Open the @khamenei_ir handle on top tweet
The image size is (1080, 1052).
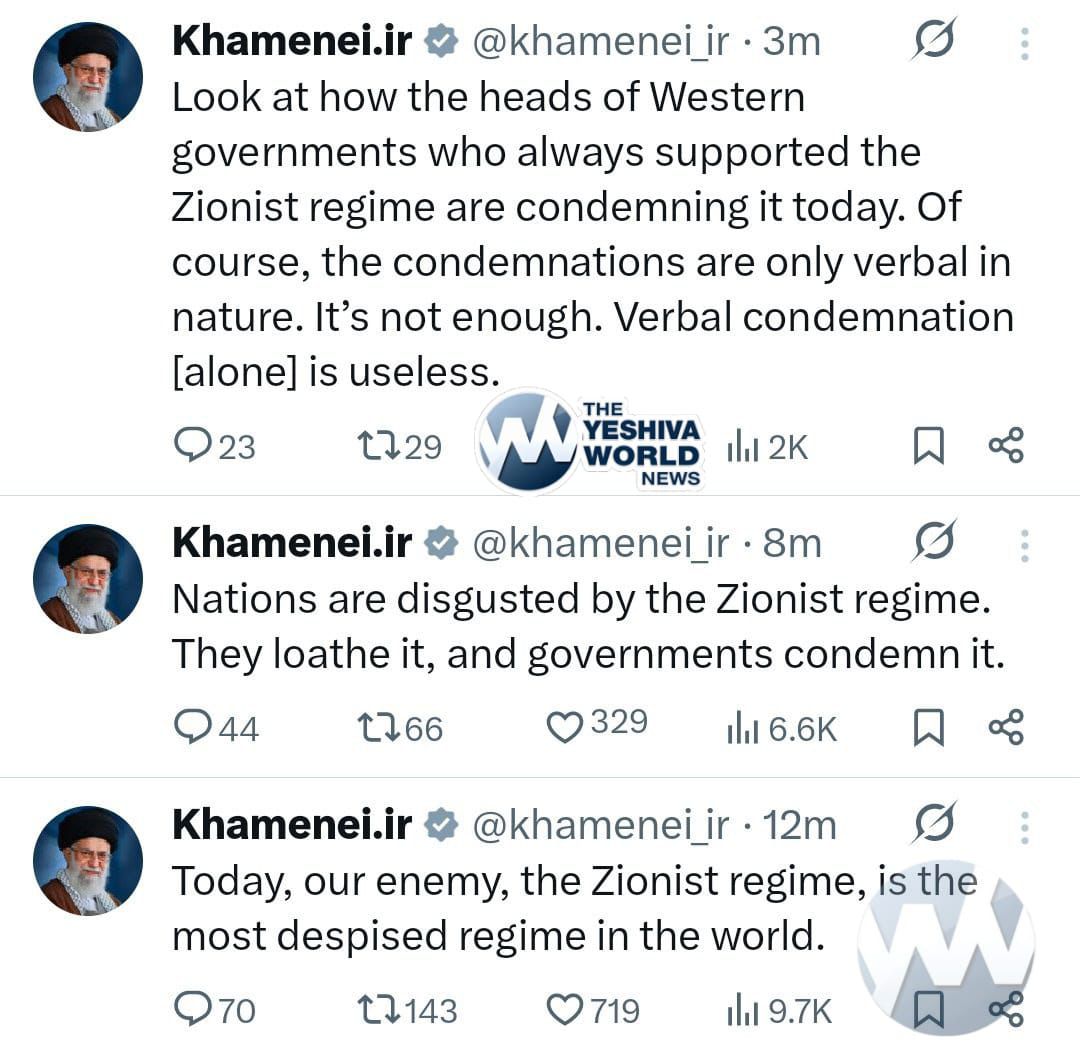tap(600, 41)
